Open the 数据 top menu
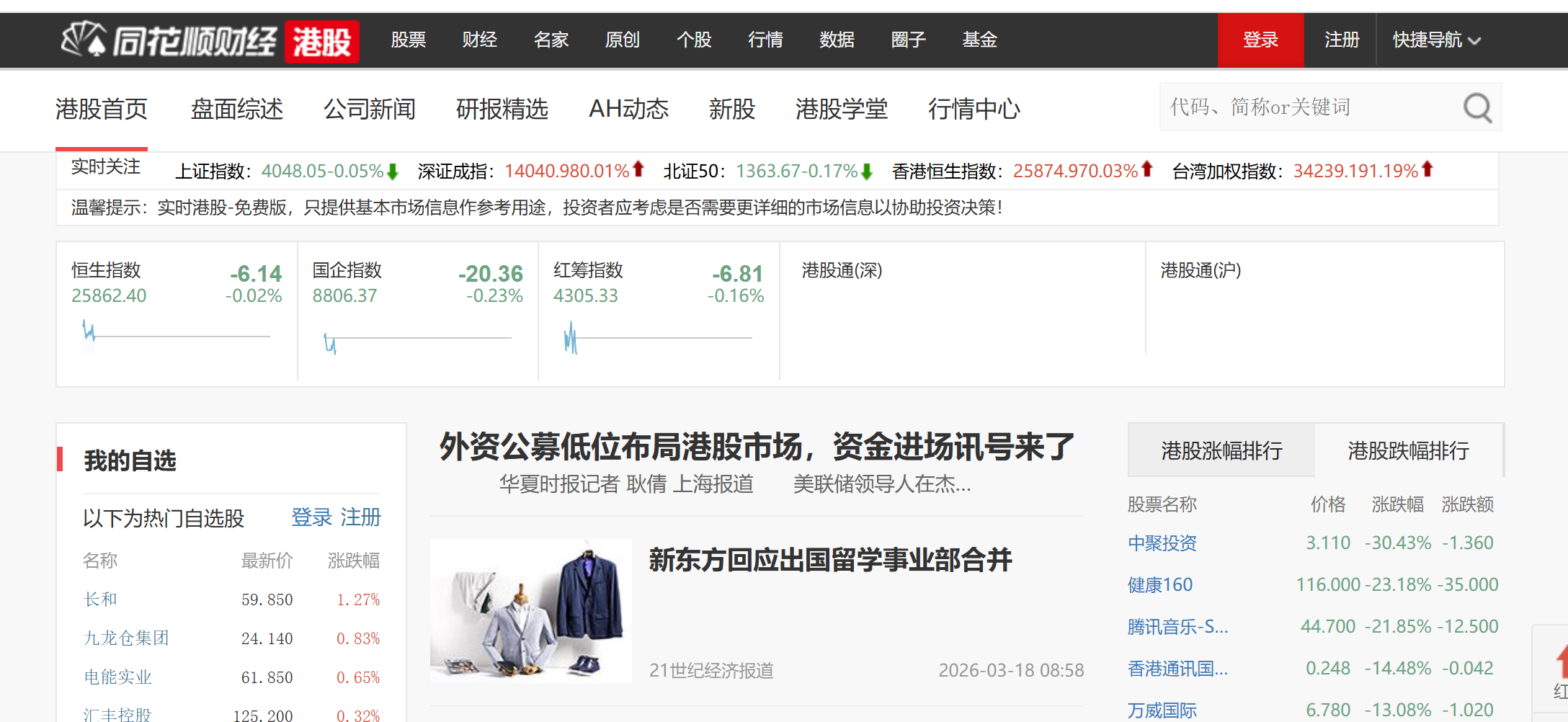Image resolution: width=1568 pixels, height=722 pixels. (x=837, y=40)
